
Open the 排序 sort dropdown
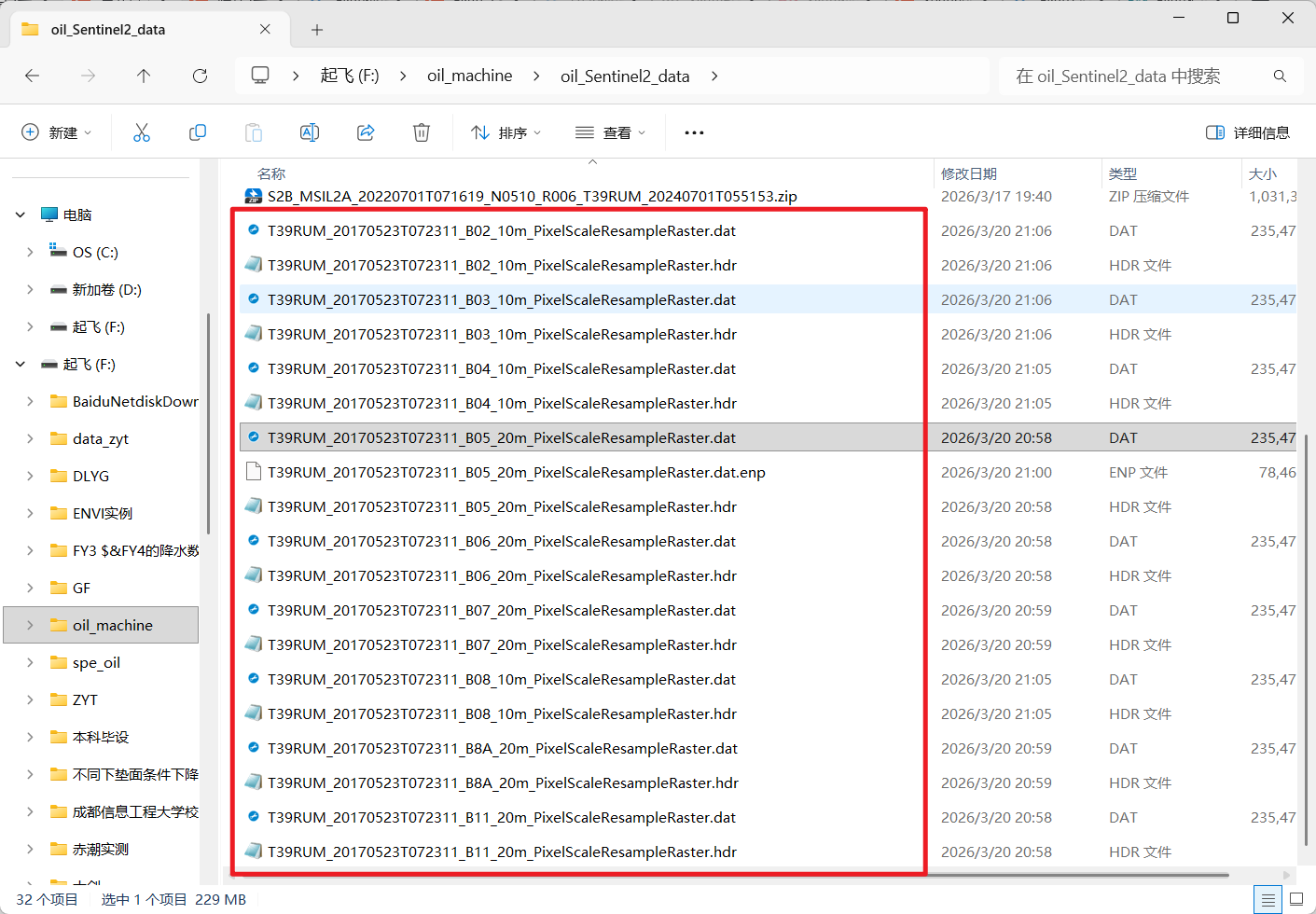[x=506, y=132]
